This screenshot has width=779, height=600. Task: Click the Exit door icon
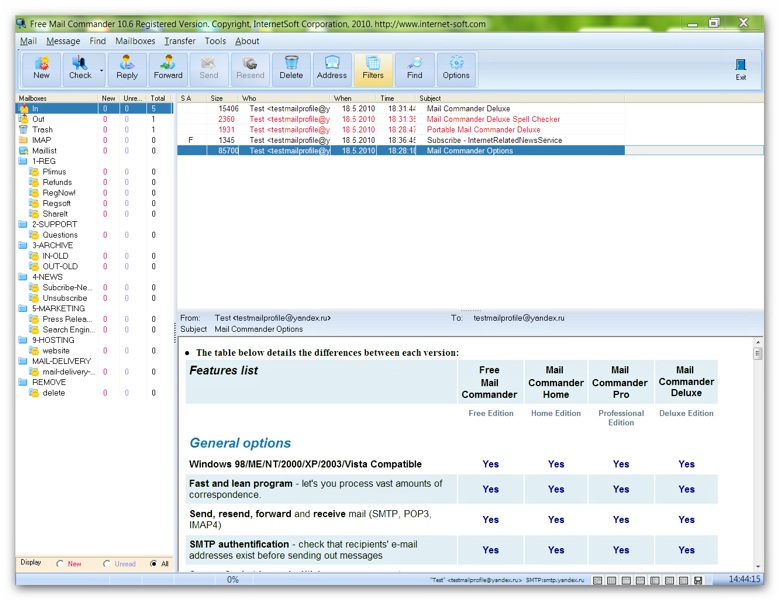tap(741, 69)
